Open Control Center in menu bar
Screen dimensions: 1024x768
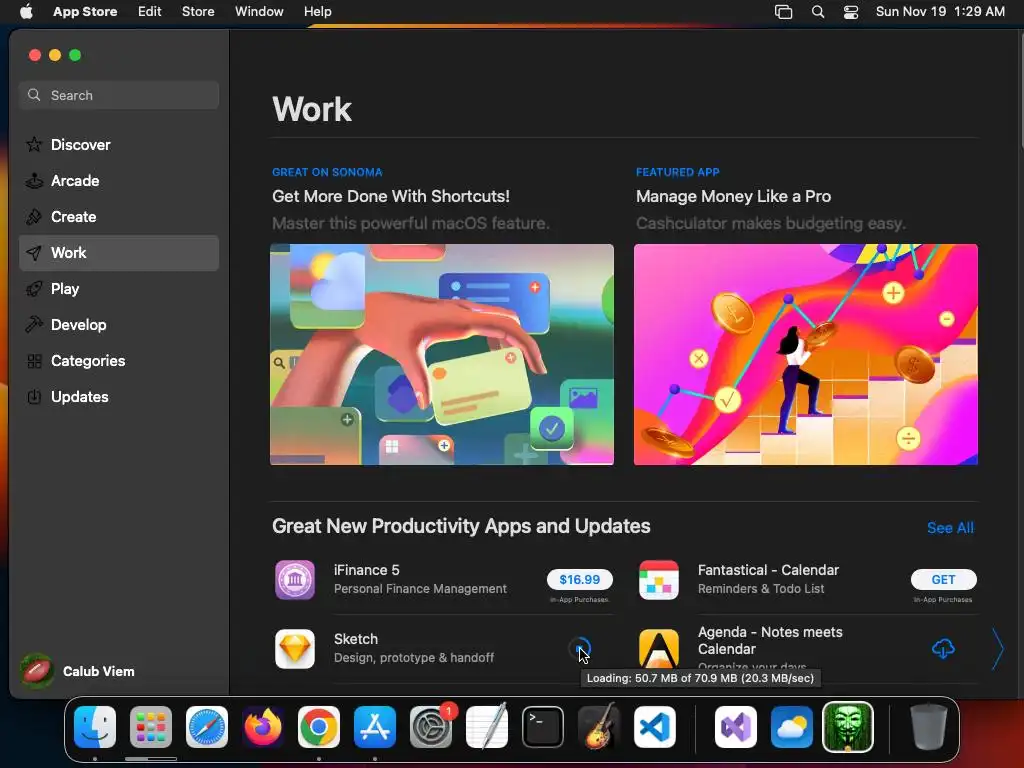(851, 12)
